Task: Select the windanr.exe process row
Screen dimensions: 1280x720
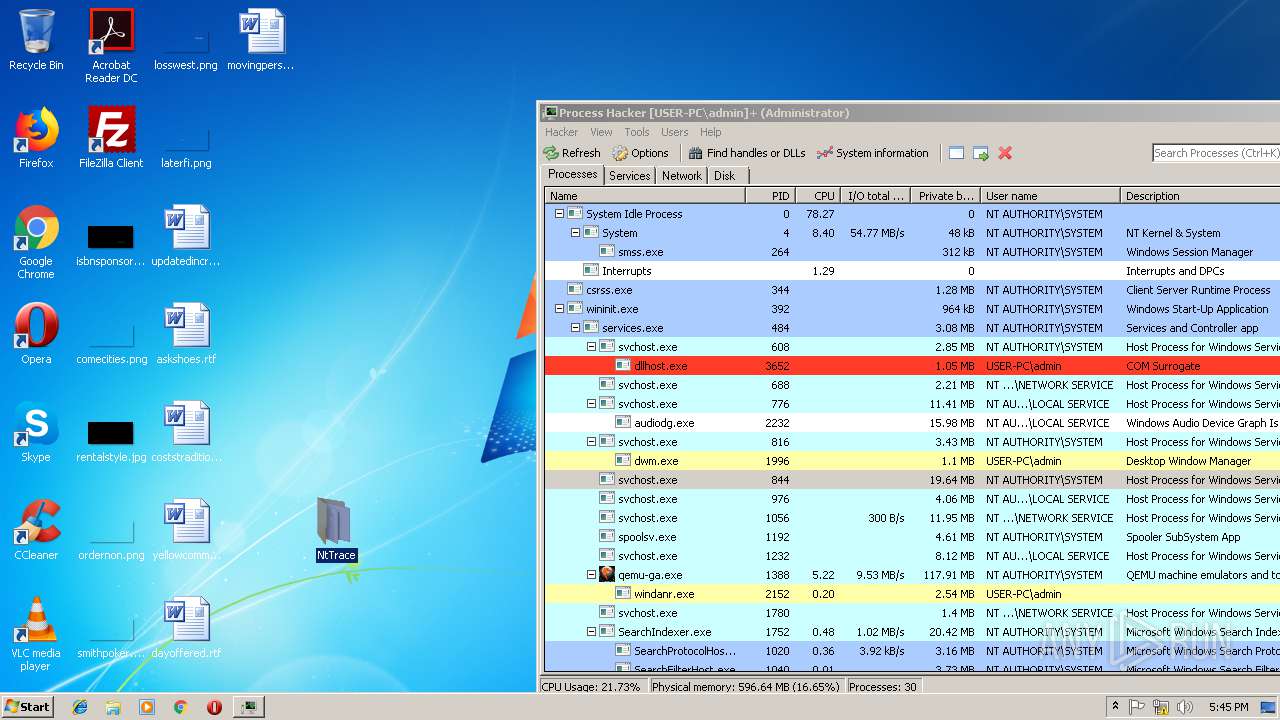Action: point(912,594)
